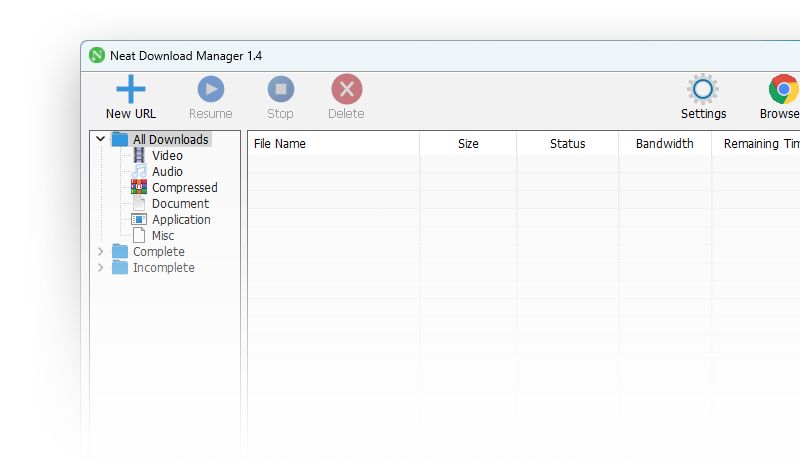Click the Chrome Browser icon
The width and height of the screenshot is (800, 465).
click(x=783, y=90)
